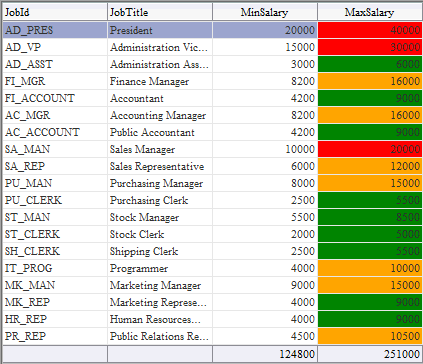Select the HR_REP job id cell
The width and height of the screenshot is (423, 364).
[x=55, y=319]
